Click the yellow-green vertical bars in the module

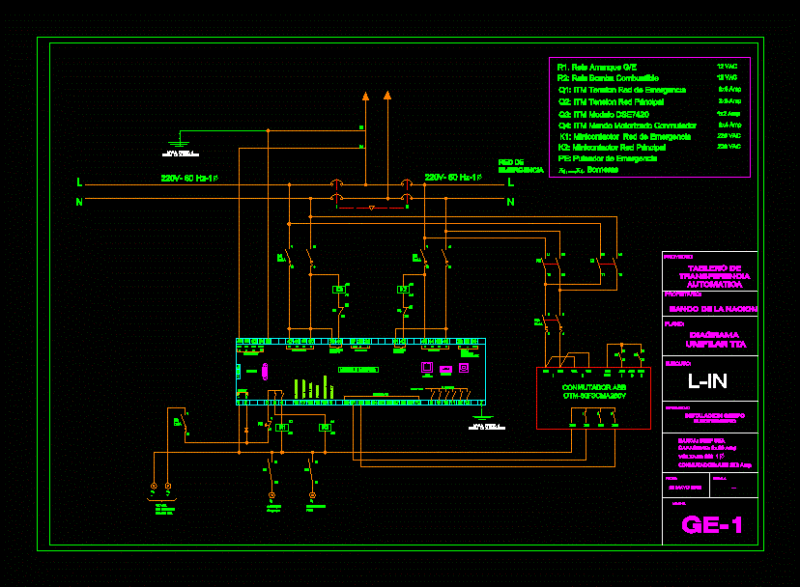tap(313, 388)
